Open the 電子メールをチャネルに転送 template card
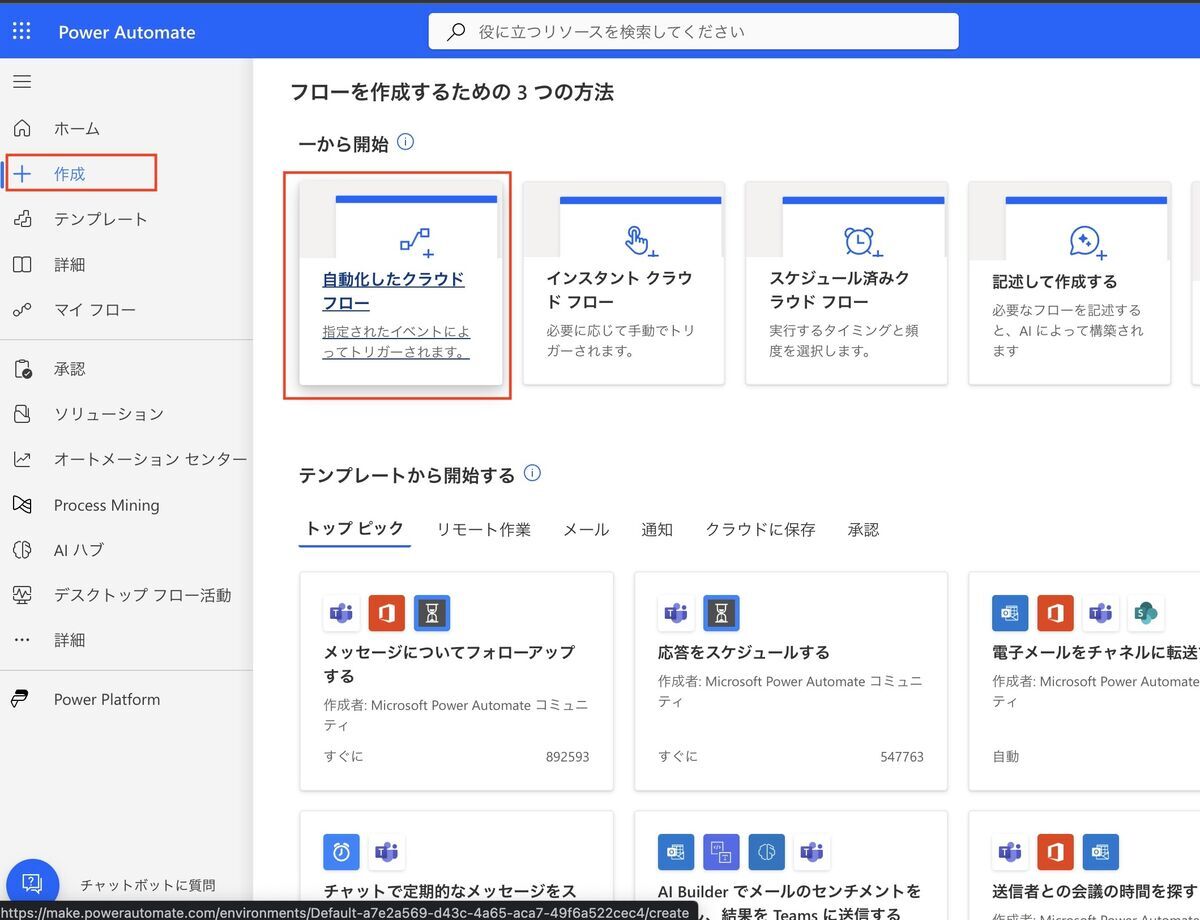 click(1084, 681)
